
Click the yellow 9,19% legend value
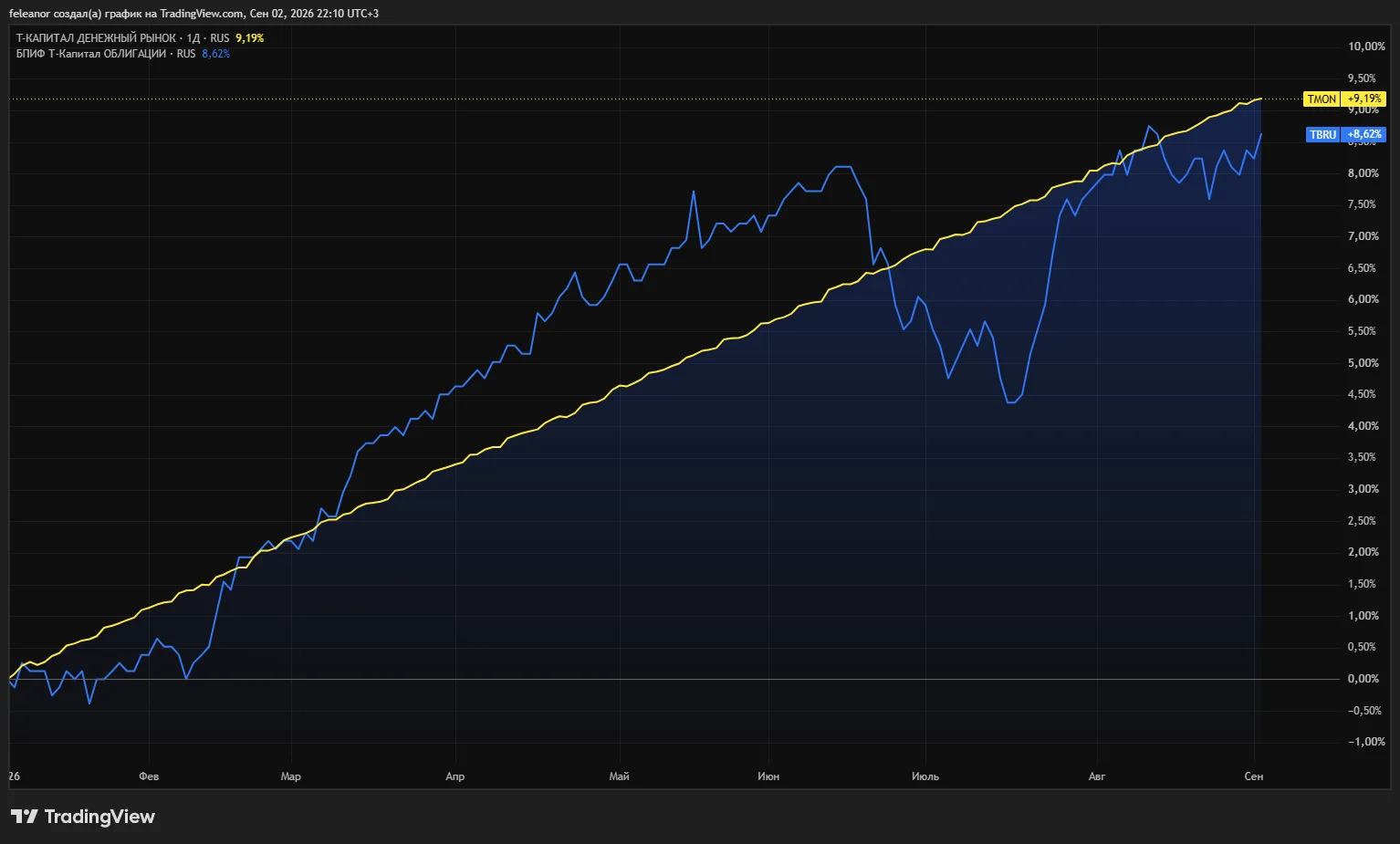[249, 38]
